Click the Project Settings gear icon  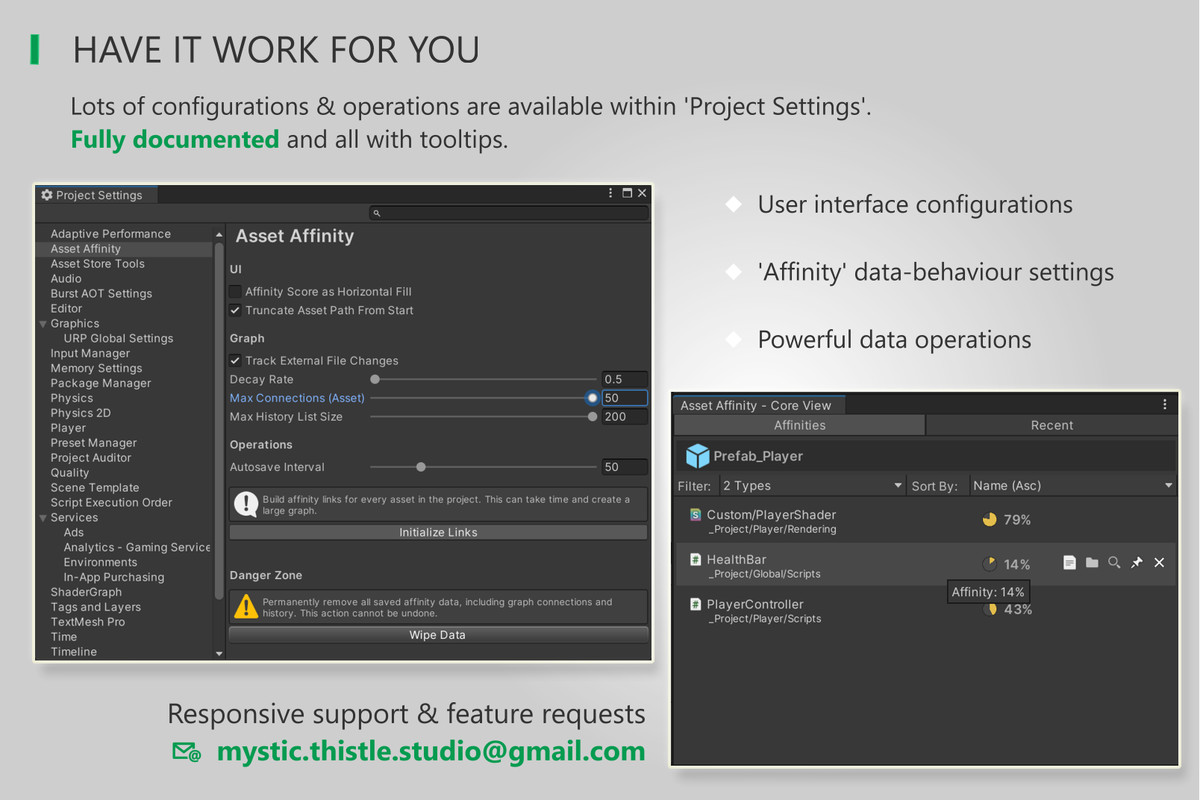[x=47, y=195]
